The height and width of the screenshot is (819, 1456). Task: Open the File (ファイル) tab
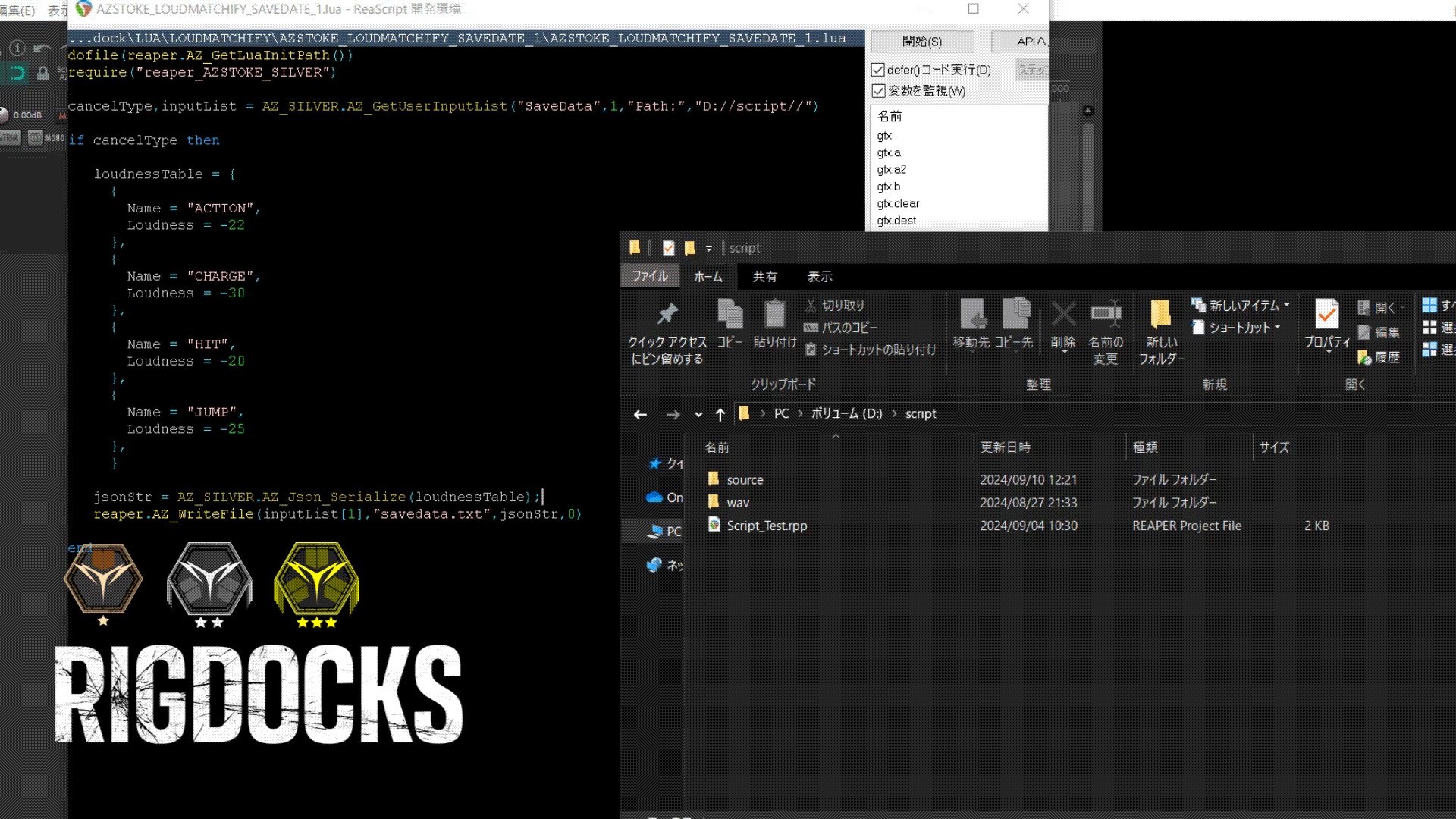(650, 276)
